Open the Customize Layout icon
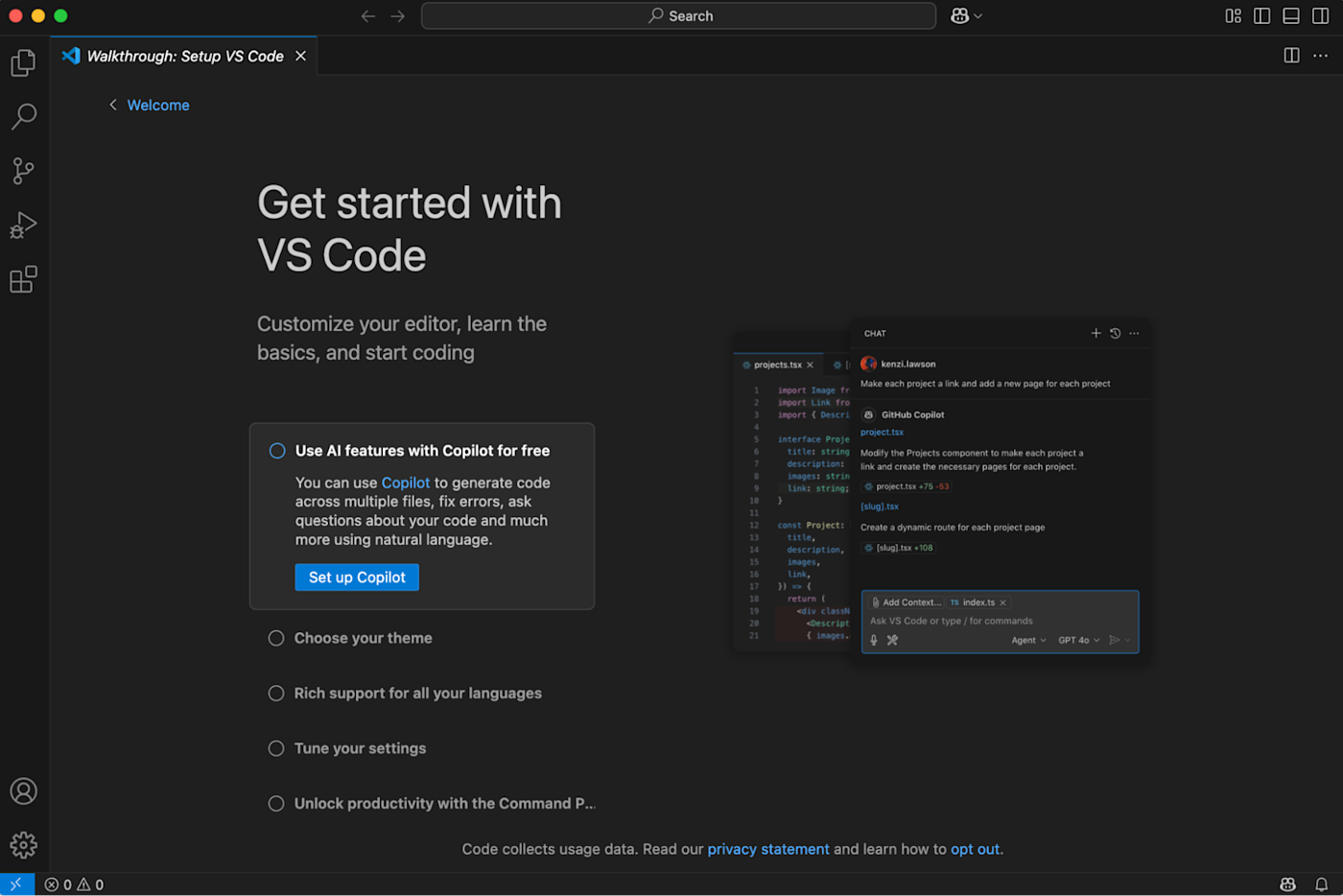This screenshot has height=896, width=1343. (1234, 16)
